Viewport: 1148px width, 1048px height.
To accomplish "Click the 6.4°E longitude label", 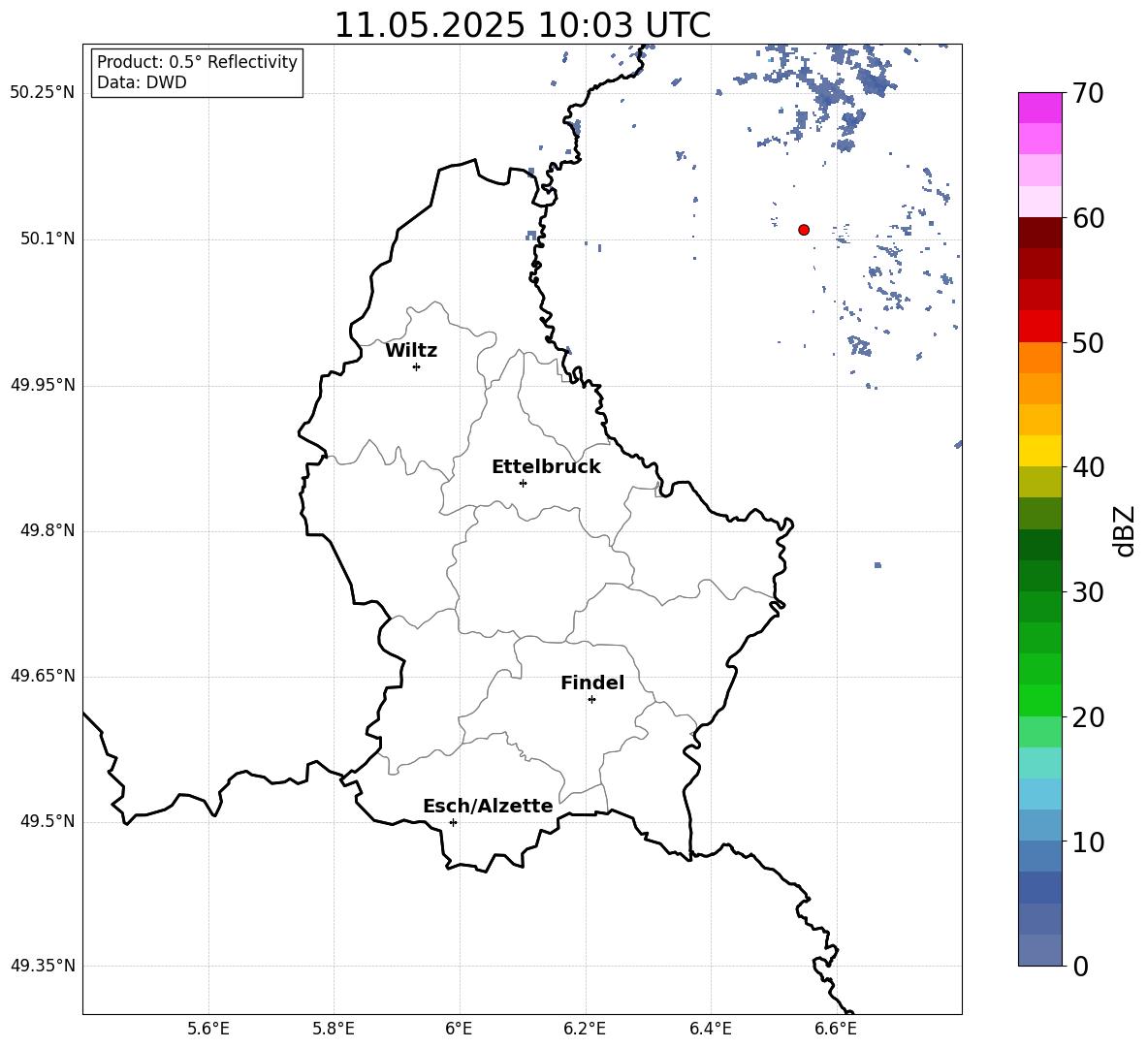I will pos(710,1029).
